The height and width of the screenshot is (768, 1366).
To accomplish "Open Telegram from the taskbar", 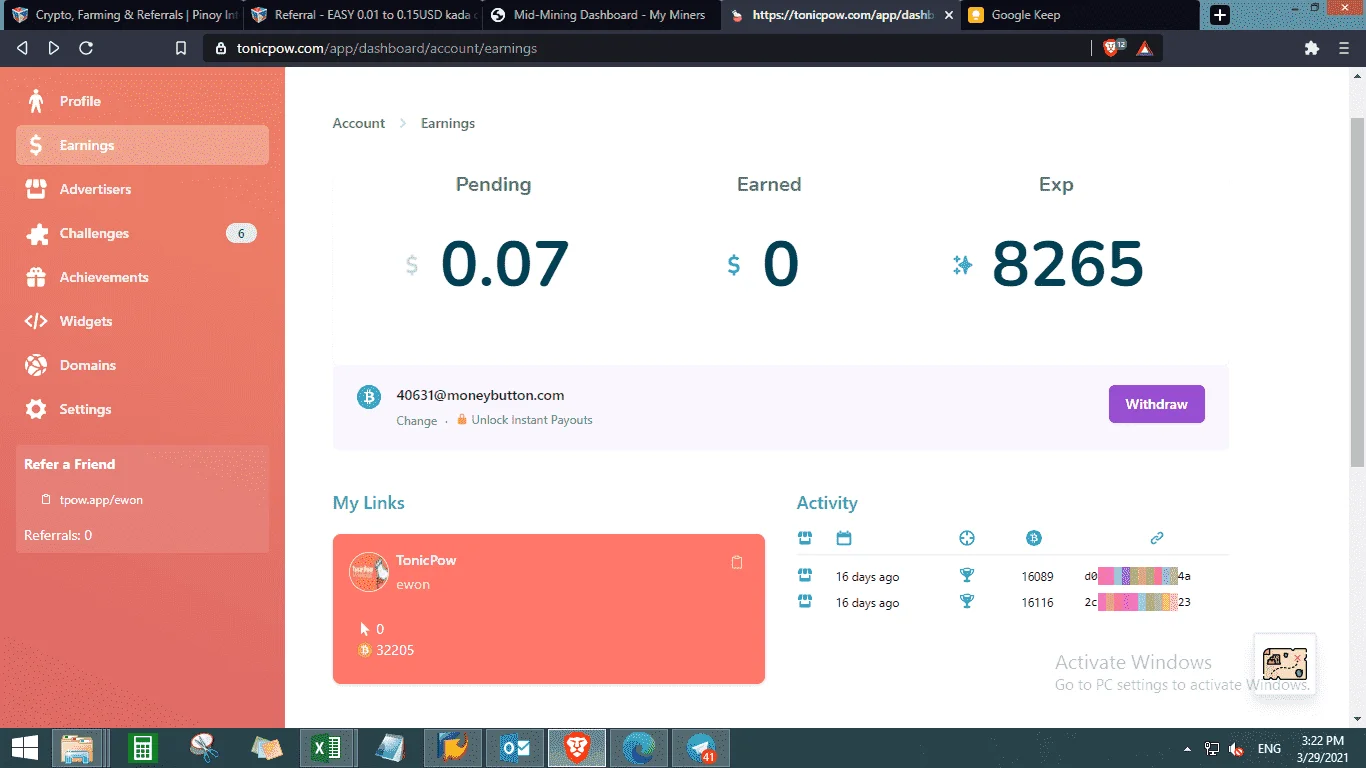I will (x=701, y=748).
